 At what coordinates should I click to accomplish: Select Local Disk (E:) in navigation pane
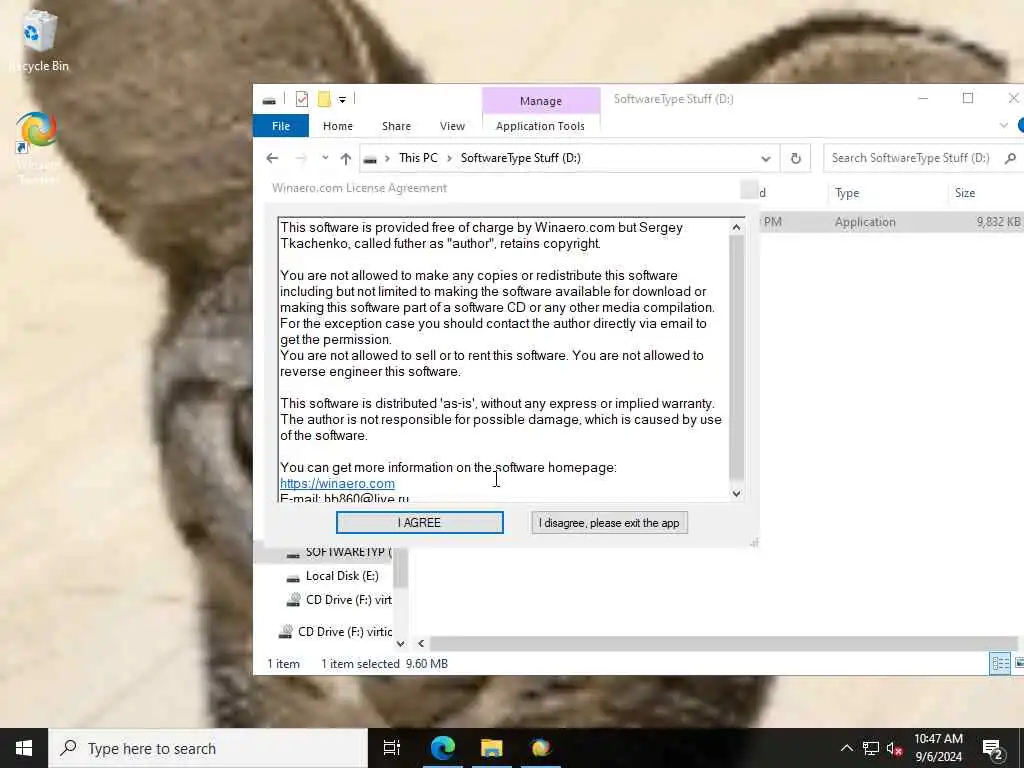(x=342, y=576)
